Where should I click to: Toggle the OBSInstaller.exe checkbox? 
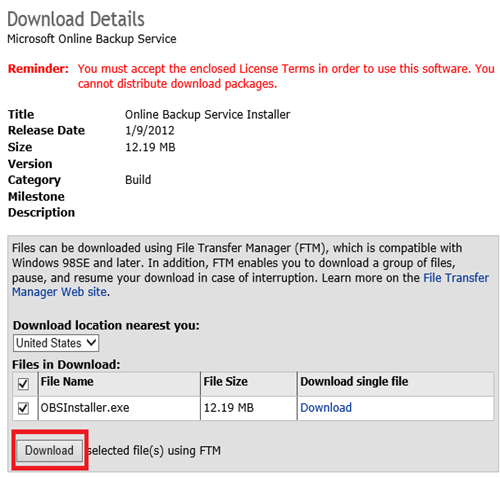tap(23, 408)
